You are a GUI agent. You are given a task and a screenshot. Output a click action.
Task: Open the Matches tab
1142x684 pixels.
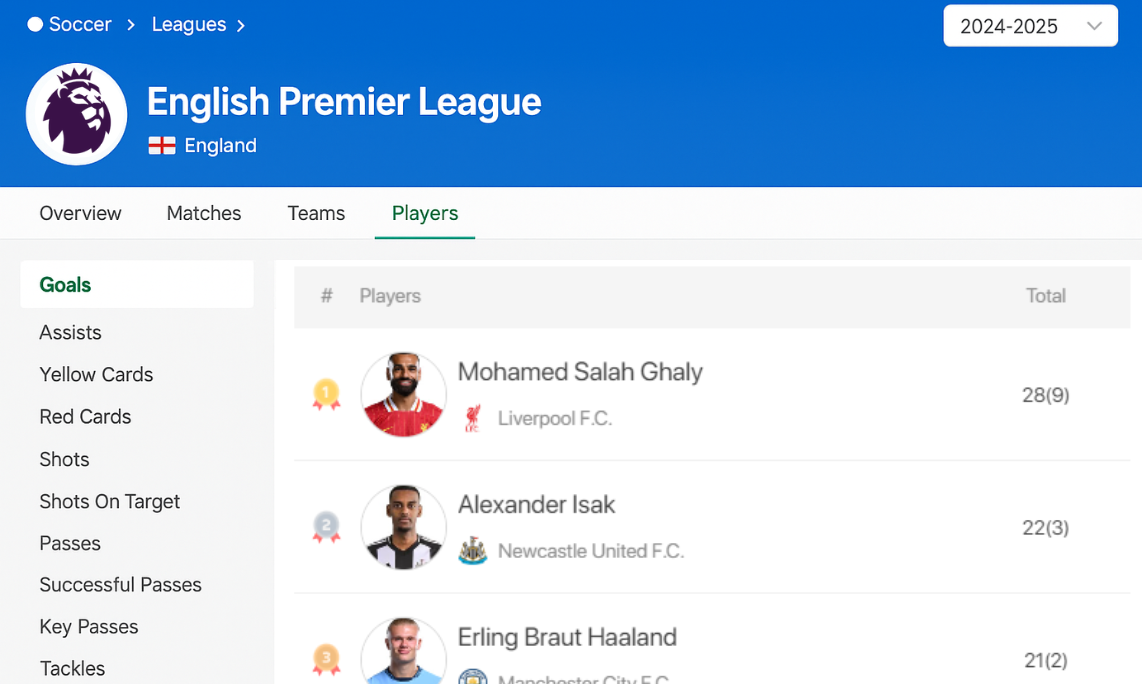(x=204, y=213)
